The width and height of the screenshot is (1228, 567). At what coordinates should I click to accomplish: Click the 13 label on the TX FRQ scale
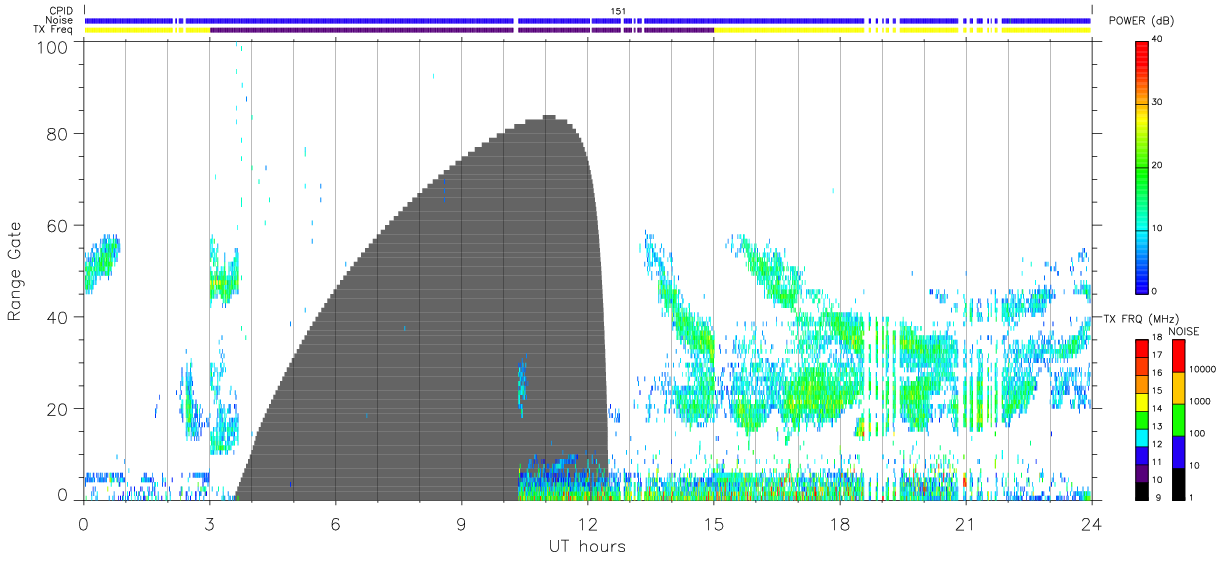pos(1157,427)
